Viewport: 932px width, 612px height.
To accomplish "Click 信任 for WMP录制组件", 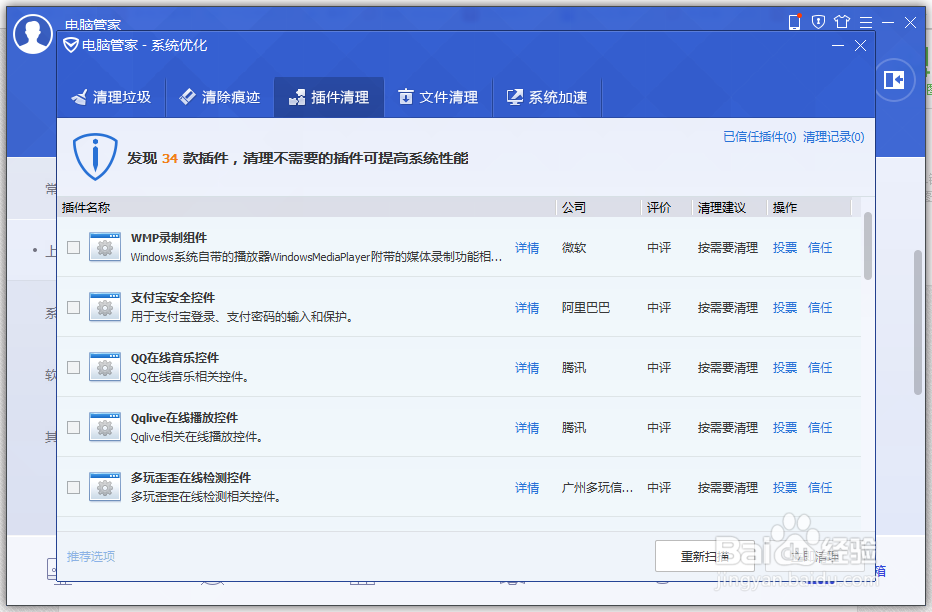I will [820, 247].
